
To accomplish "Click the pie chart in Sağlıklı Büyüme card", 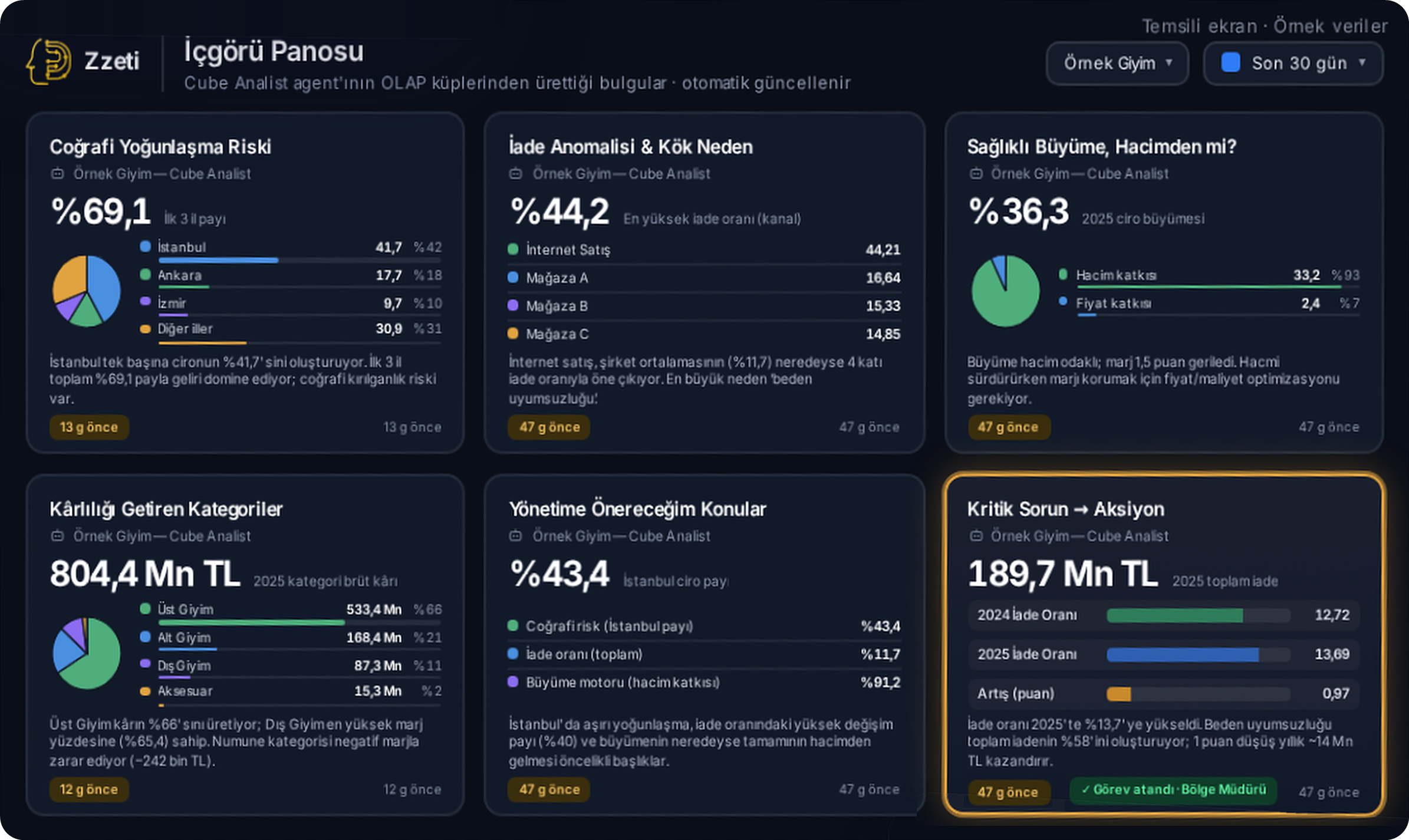I will [x=1006, y=291].
